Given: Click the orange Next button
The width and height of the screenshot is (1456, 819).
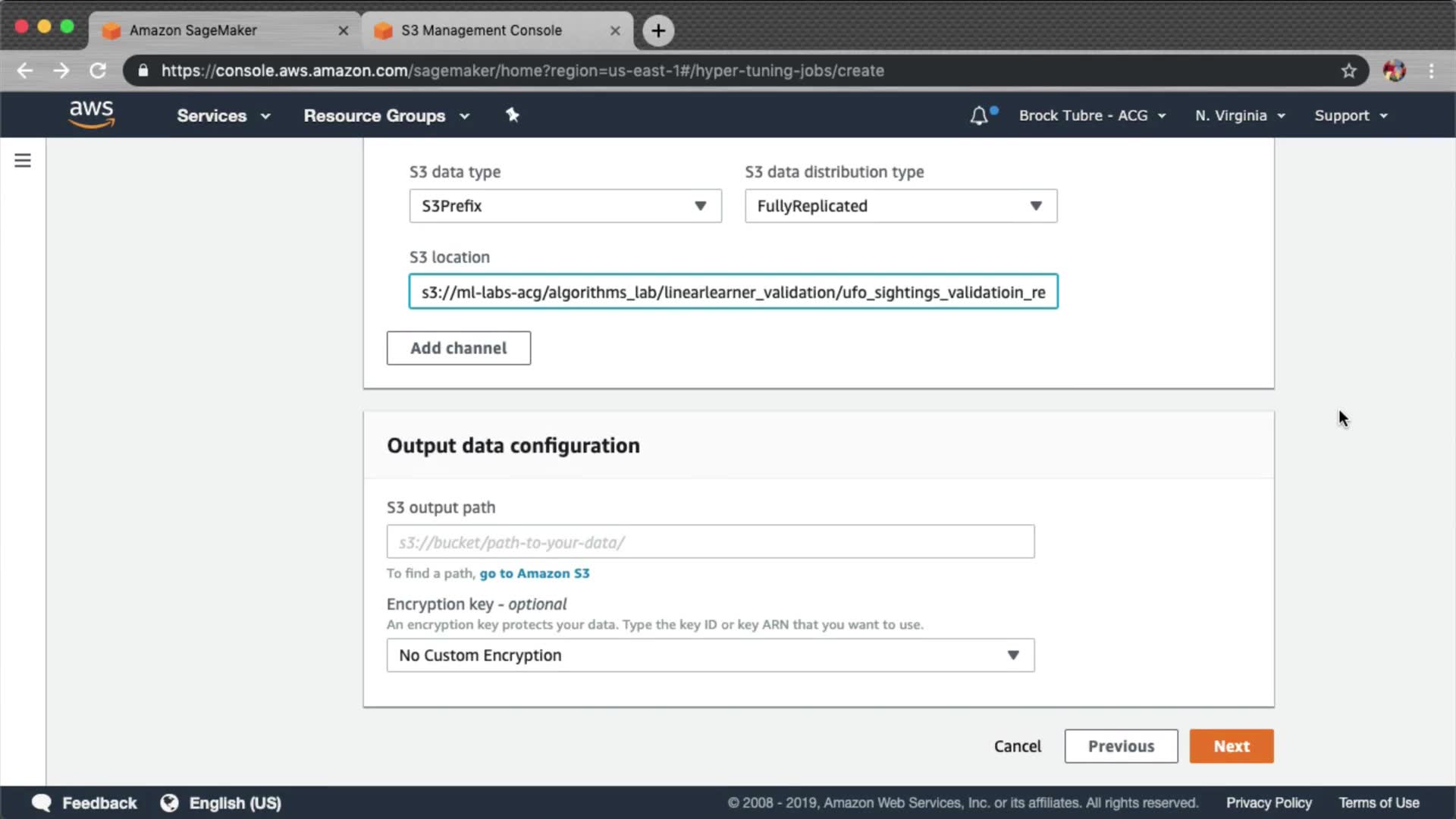Looking at the screenshot, I should pyautogui.click(x=1231, y=746).
